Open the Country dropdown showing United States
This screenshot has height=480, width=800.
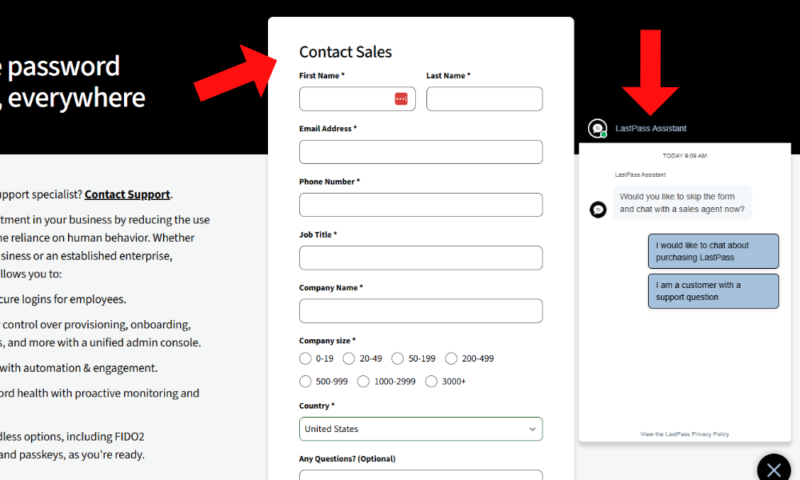coord(421,429)
